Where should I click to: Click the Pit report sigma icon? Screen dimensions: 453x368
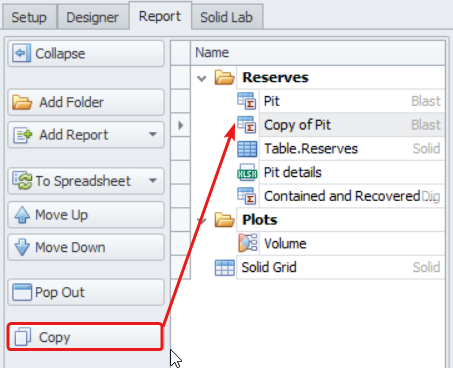[247, 101]
